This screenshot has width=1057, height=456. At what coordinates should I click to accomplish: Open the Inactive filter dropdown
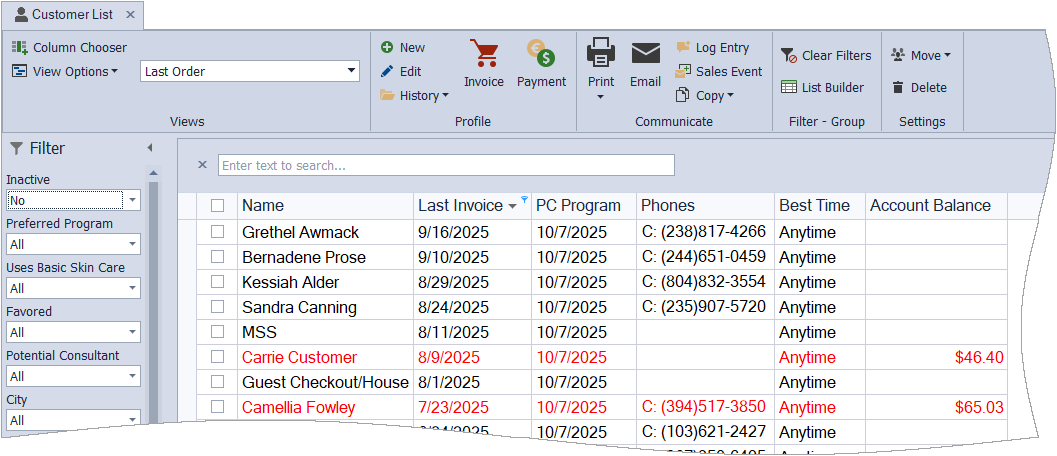[x=132, y=200]
